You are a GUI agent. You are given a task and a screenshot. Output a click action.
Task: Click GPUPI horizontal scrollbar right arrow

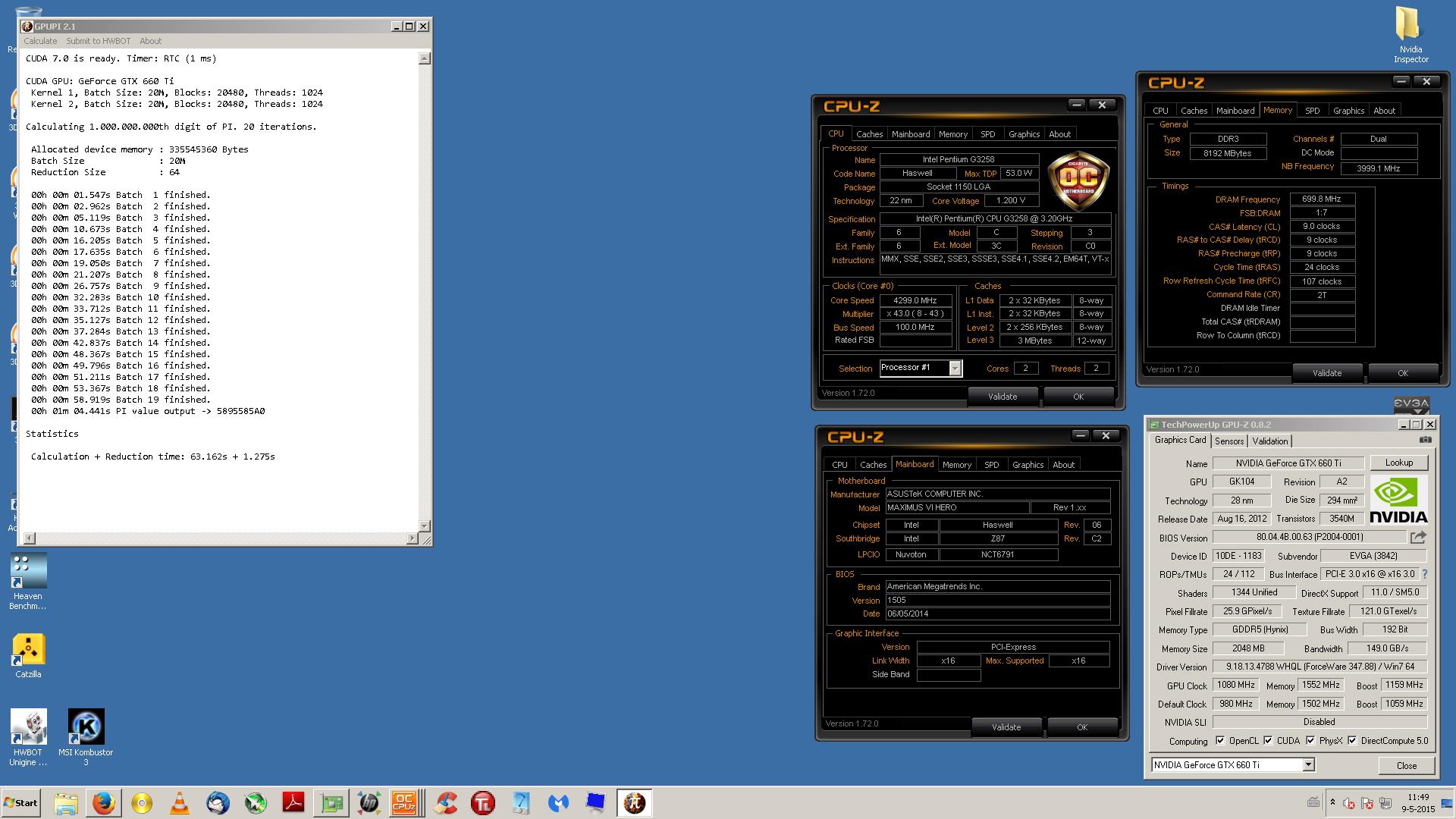(413, 538)
